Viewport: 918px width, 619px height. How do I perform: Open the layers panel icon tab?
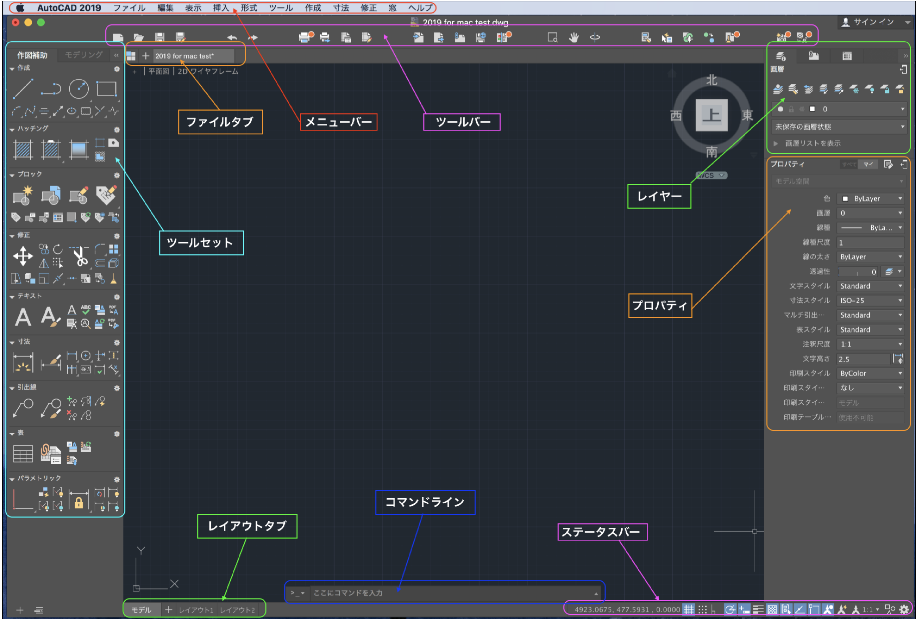point(780,56)
